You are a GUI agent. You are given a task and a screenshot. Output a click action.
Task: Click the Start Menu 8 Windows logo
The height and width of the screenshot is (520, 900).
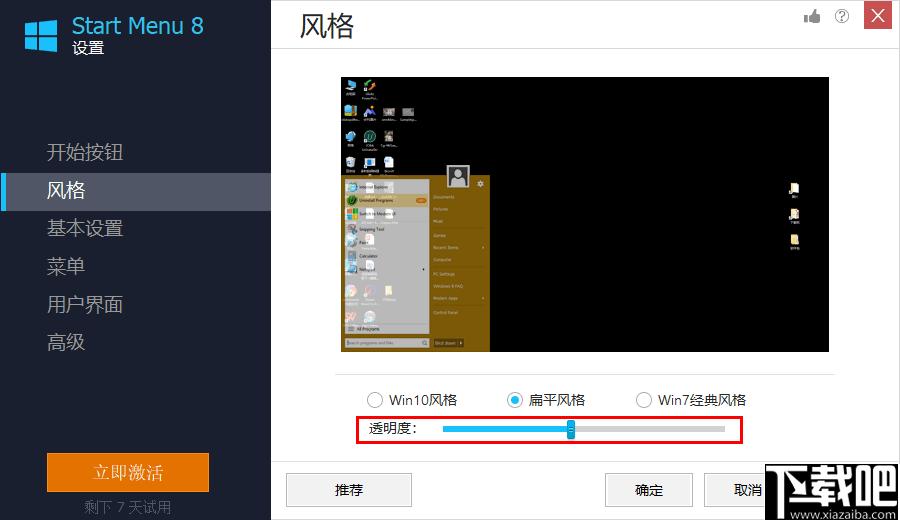[41, 35]
